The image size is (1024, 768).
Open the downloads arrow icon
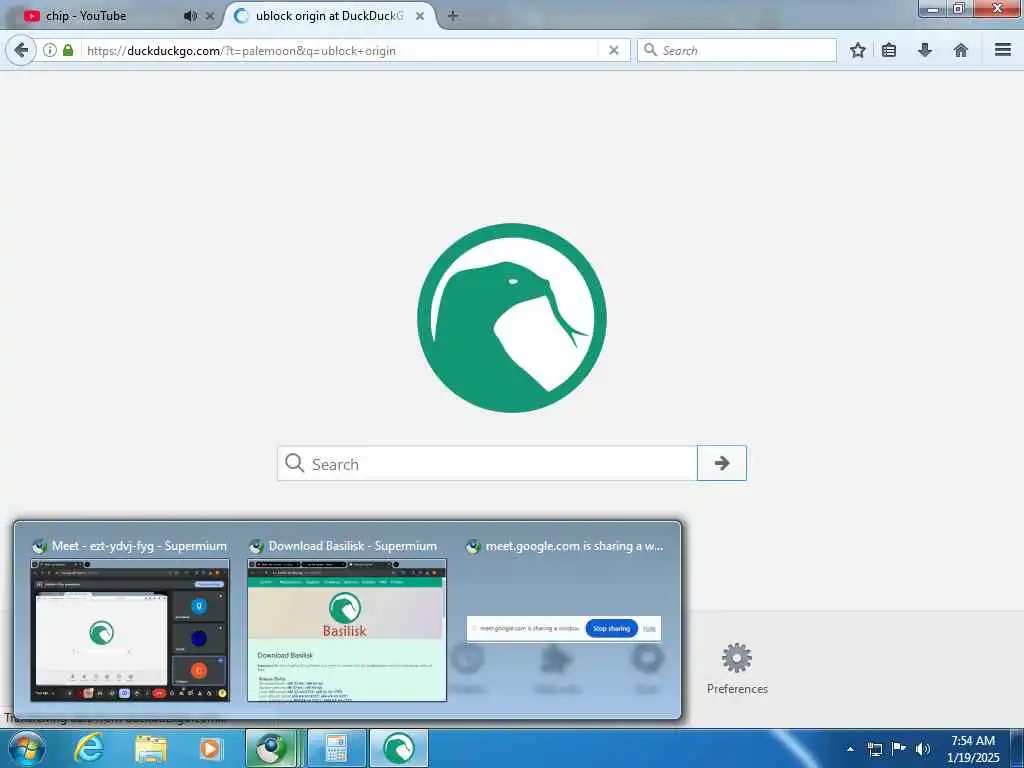point(925,50)
